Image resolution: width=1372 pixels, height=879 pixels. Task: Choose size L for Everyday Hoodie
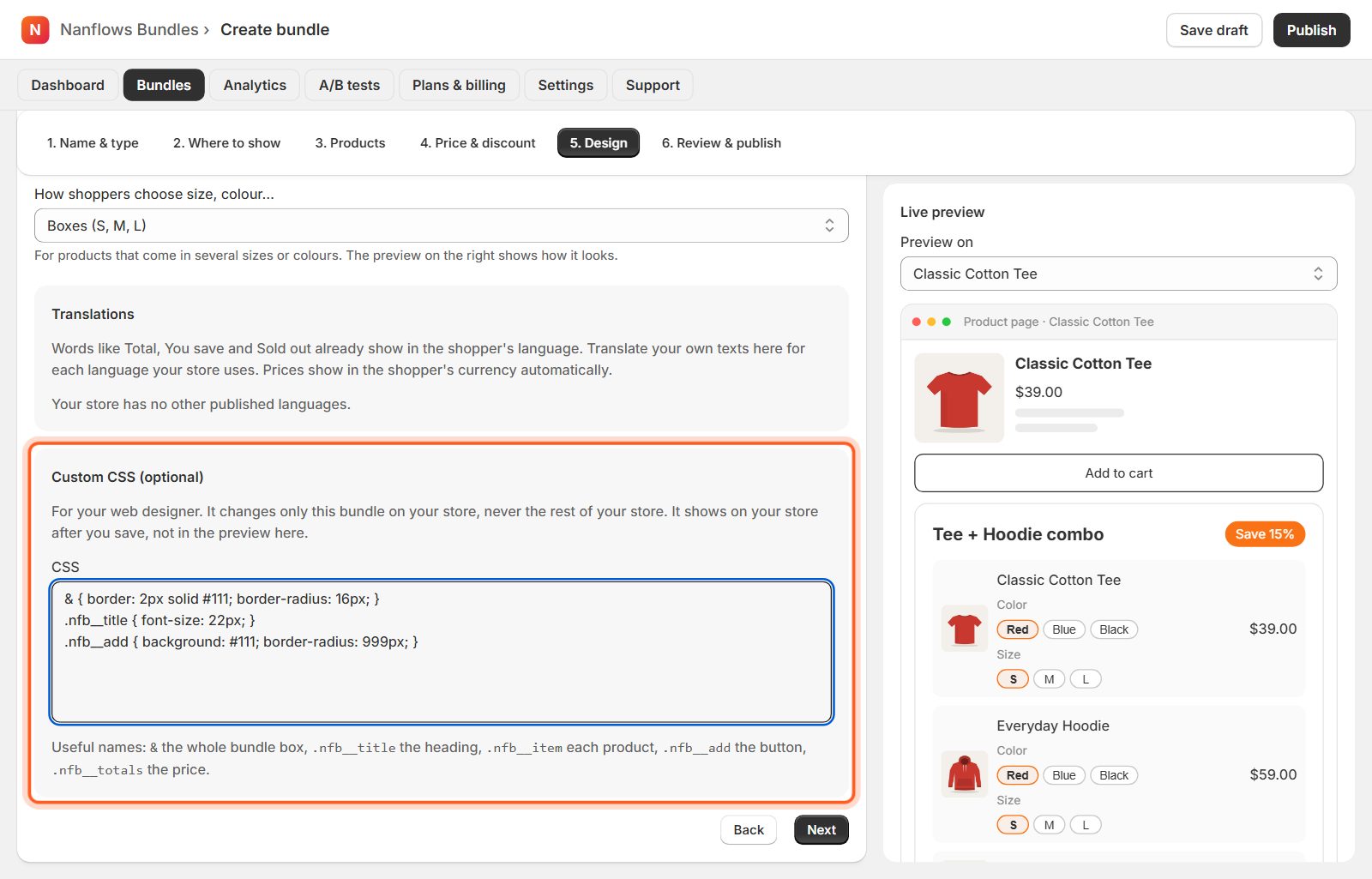(x=1086, y=825)
